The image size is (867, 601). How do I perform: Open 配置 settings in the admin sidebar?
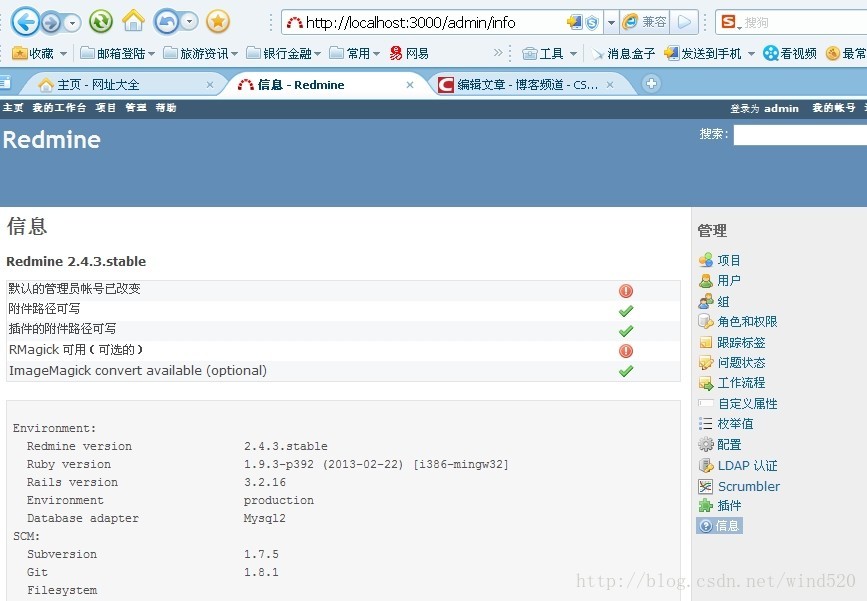click(729, 445)
